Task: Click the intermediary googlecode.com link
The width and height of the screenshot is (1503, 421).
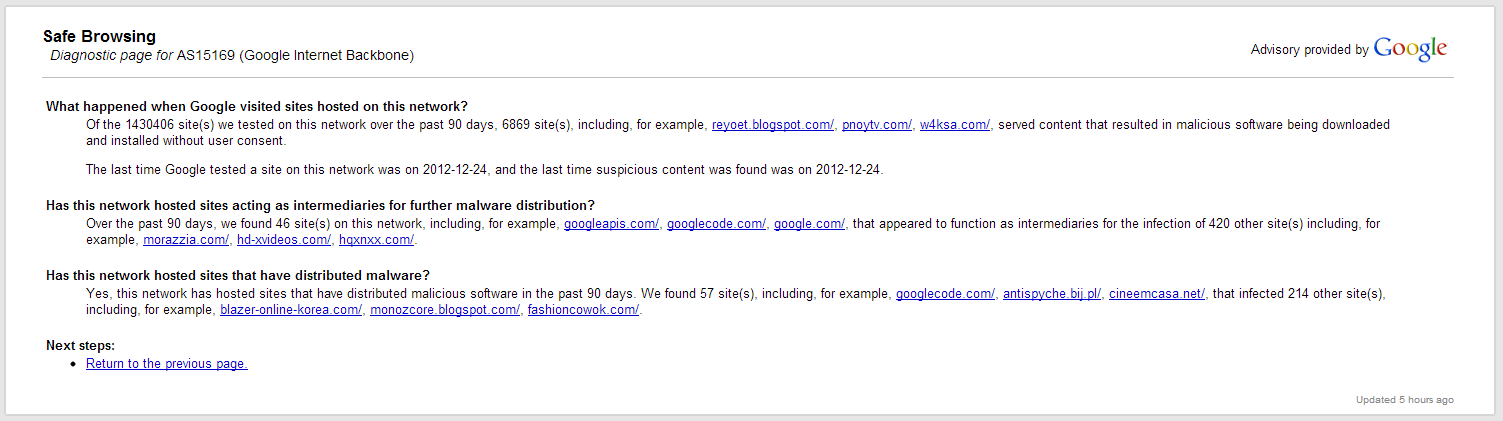Action: pyautogui.click(x=716, y=224)
